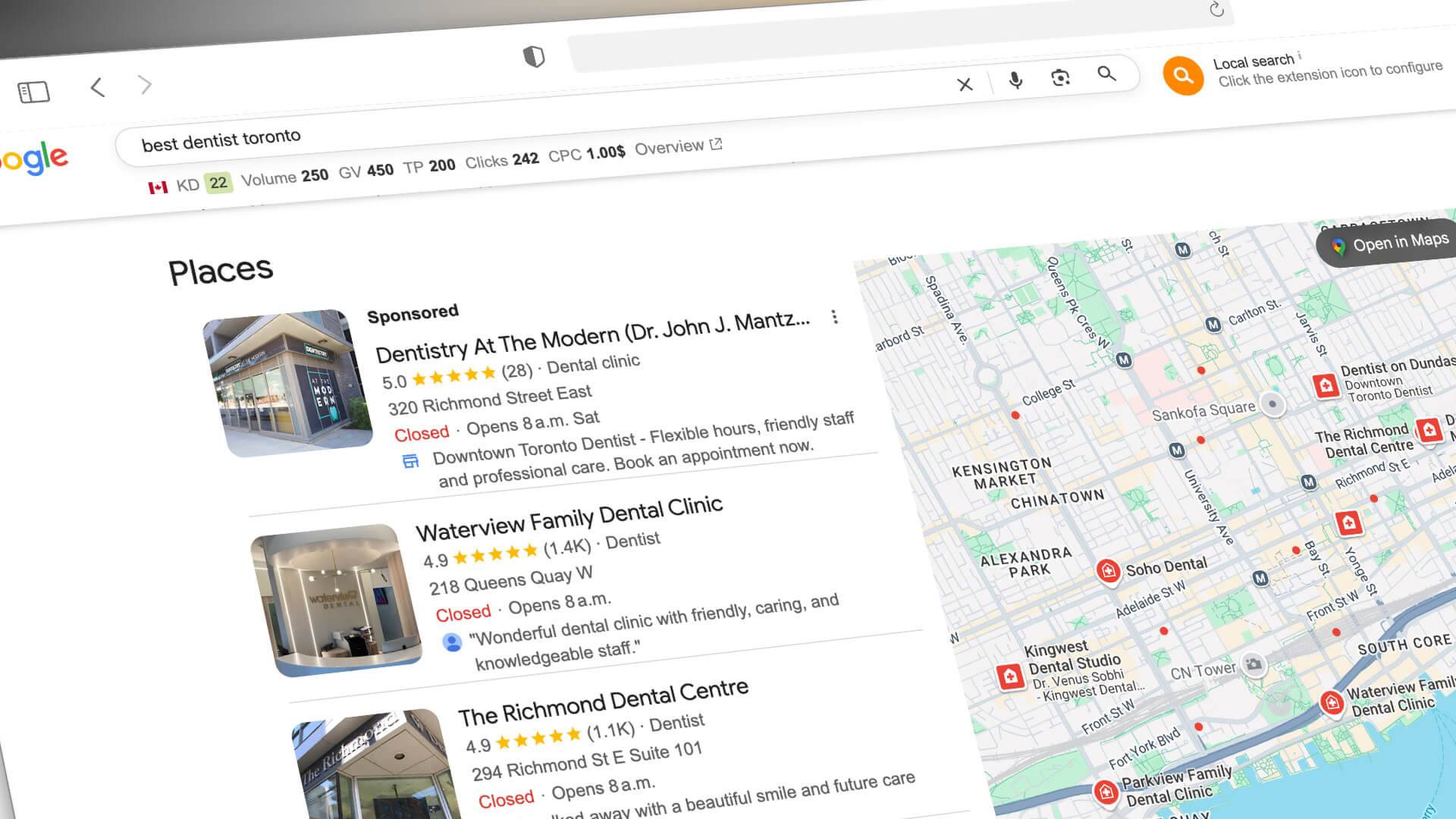Click the 320 Richmond Street East address
Viewport: 1456px width, 819px height.
coord(489,400)
